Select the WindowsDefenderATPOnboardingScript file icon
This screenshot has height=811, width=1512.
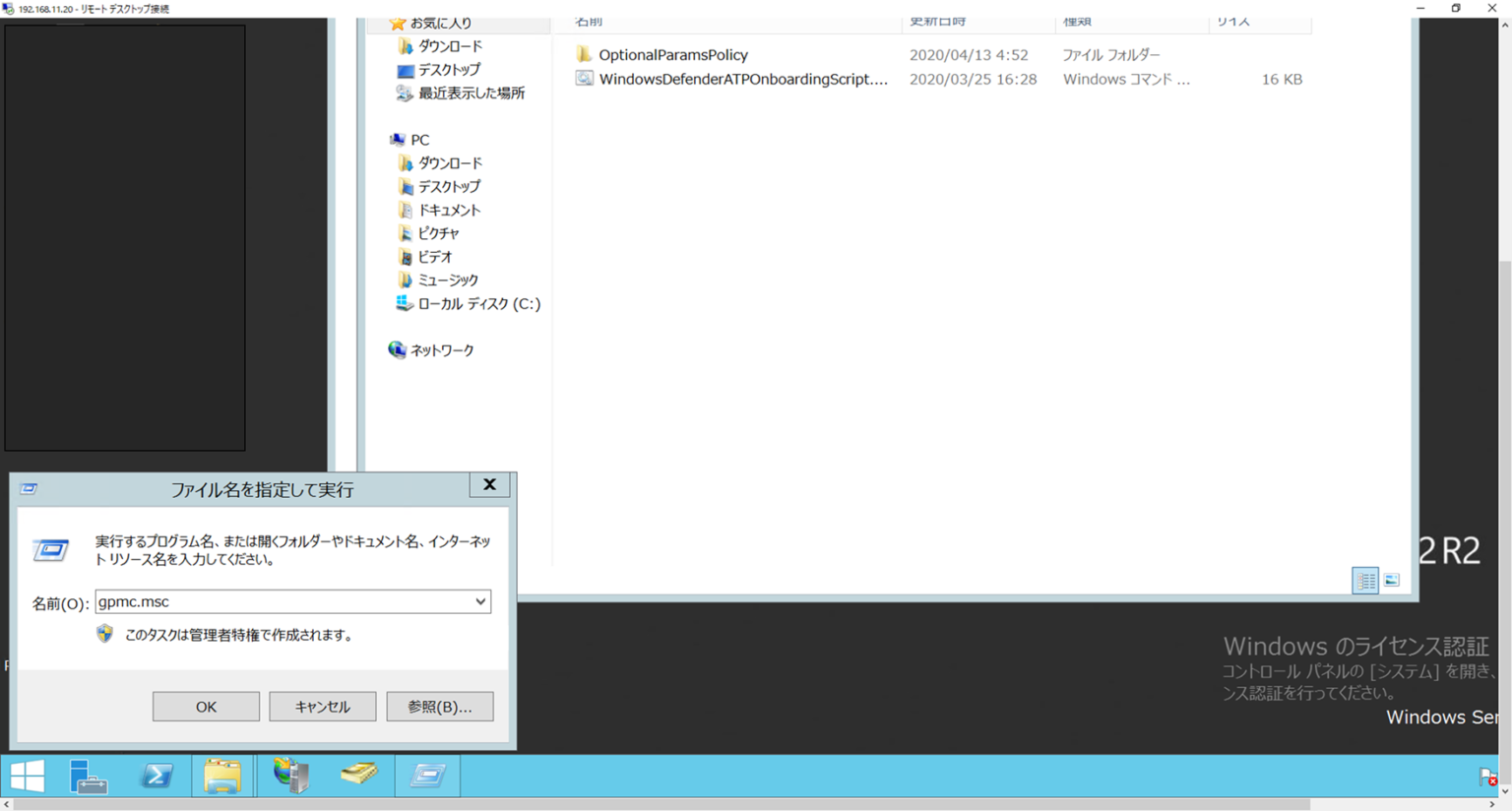click(x=585, y=79)
